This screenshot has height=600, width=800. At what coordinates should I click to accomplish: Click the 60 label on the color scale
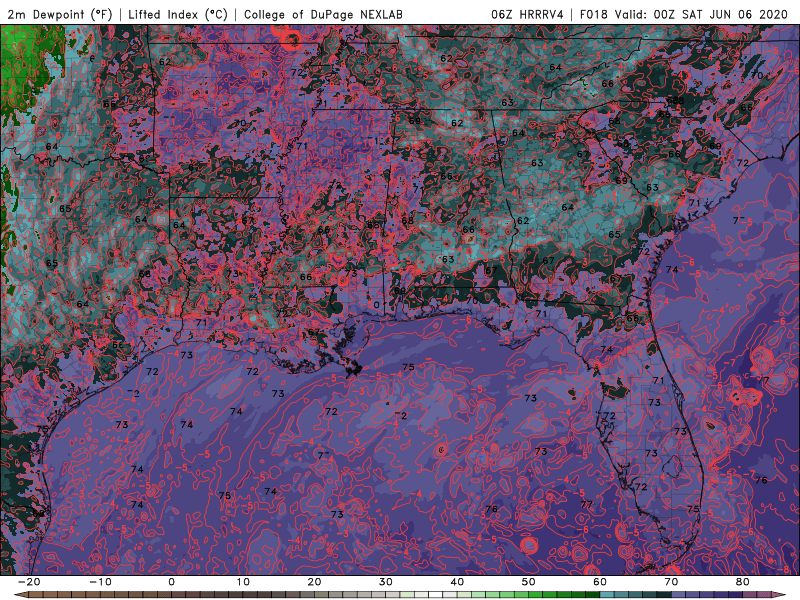(600, 582)
